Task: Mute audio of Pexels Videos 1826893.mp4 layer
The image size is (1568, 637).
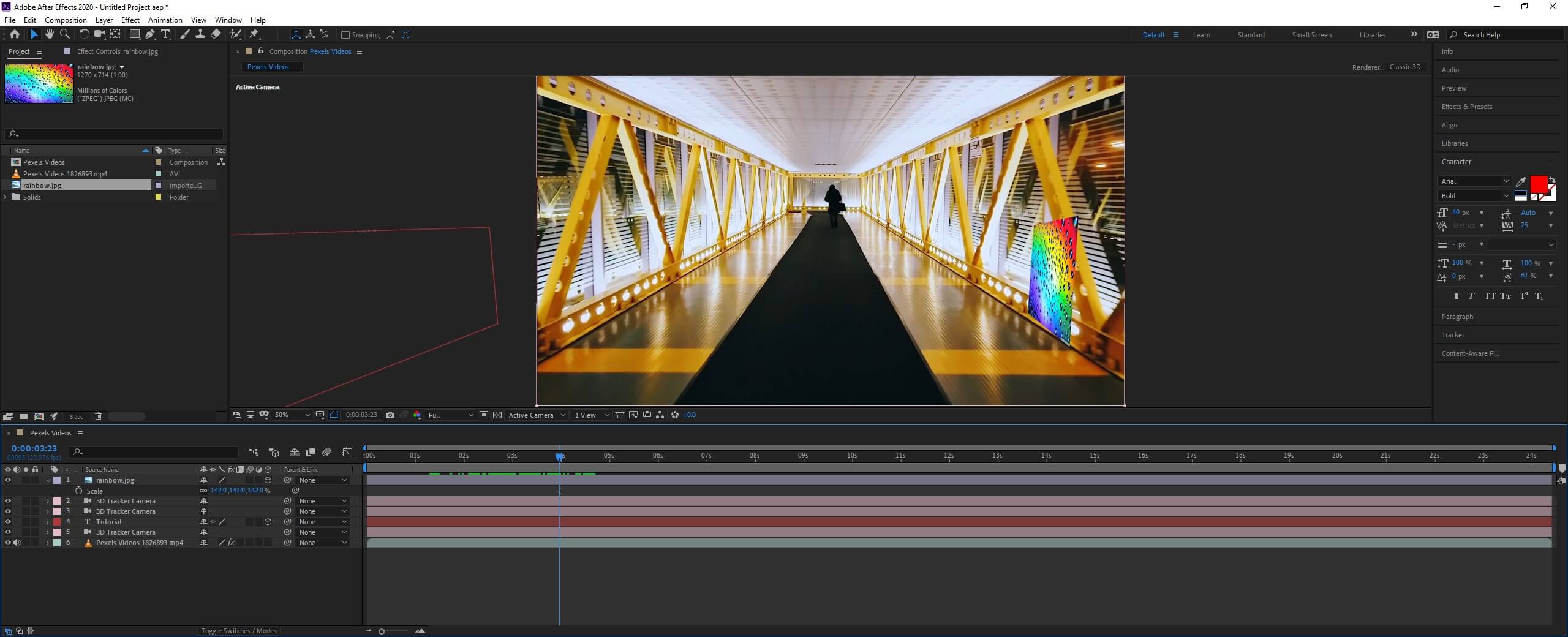Action: click(17, 543)
